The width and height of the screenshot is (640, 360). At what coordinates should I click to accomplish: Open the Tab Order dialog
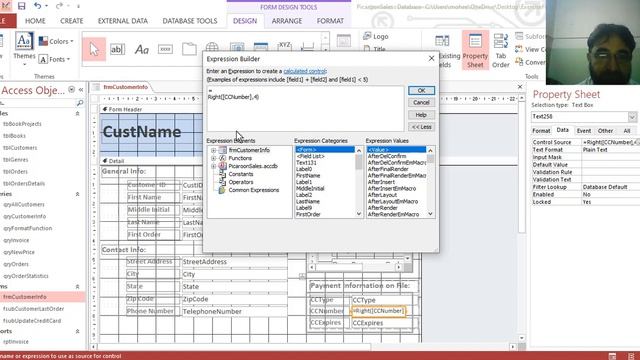coord(501,51)
